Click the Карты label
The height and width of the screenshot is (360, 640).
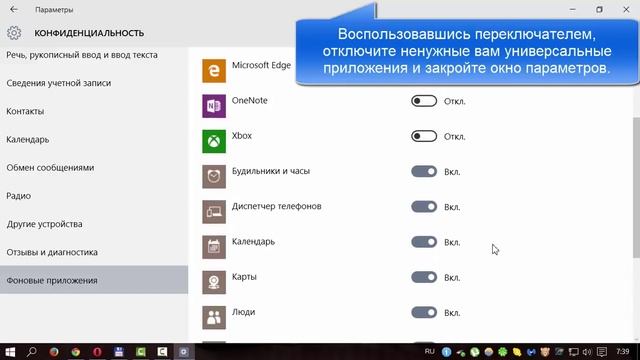[x=244, y=277]
